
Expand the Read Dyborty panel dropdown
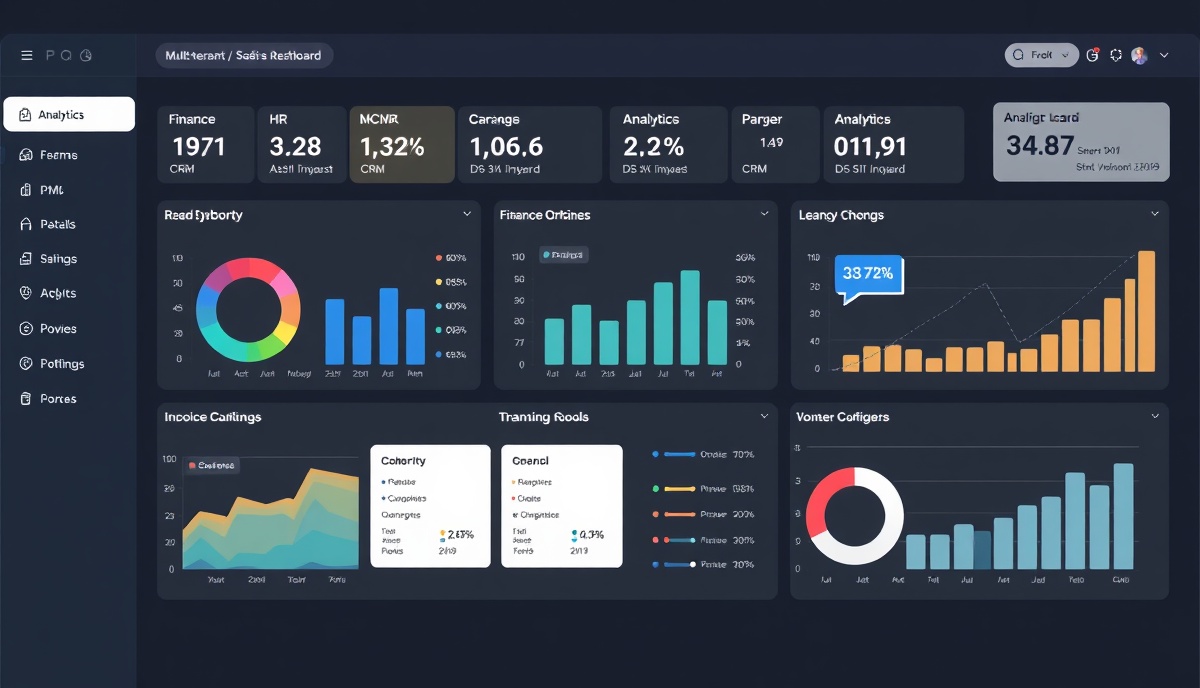point(467,213)
